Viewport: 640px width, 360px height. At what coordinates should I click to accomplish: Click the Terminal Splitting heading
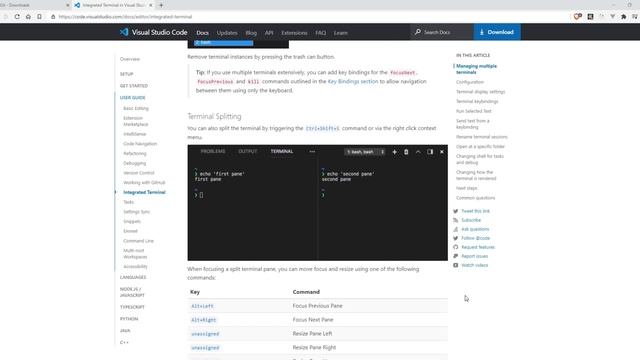(214, 116)
